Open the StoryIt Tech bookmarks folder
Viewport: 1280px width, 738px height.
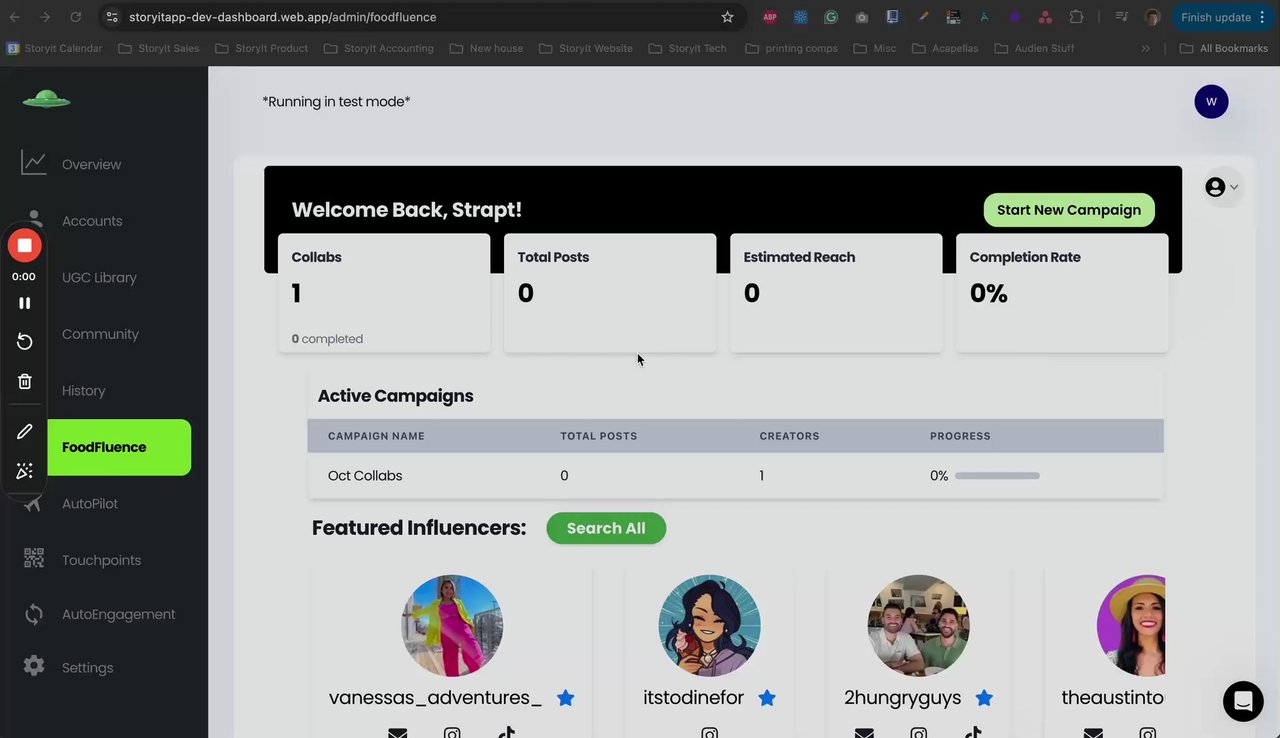point(688,48)
